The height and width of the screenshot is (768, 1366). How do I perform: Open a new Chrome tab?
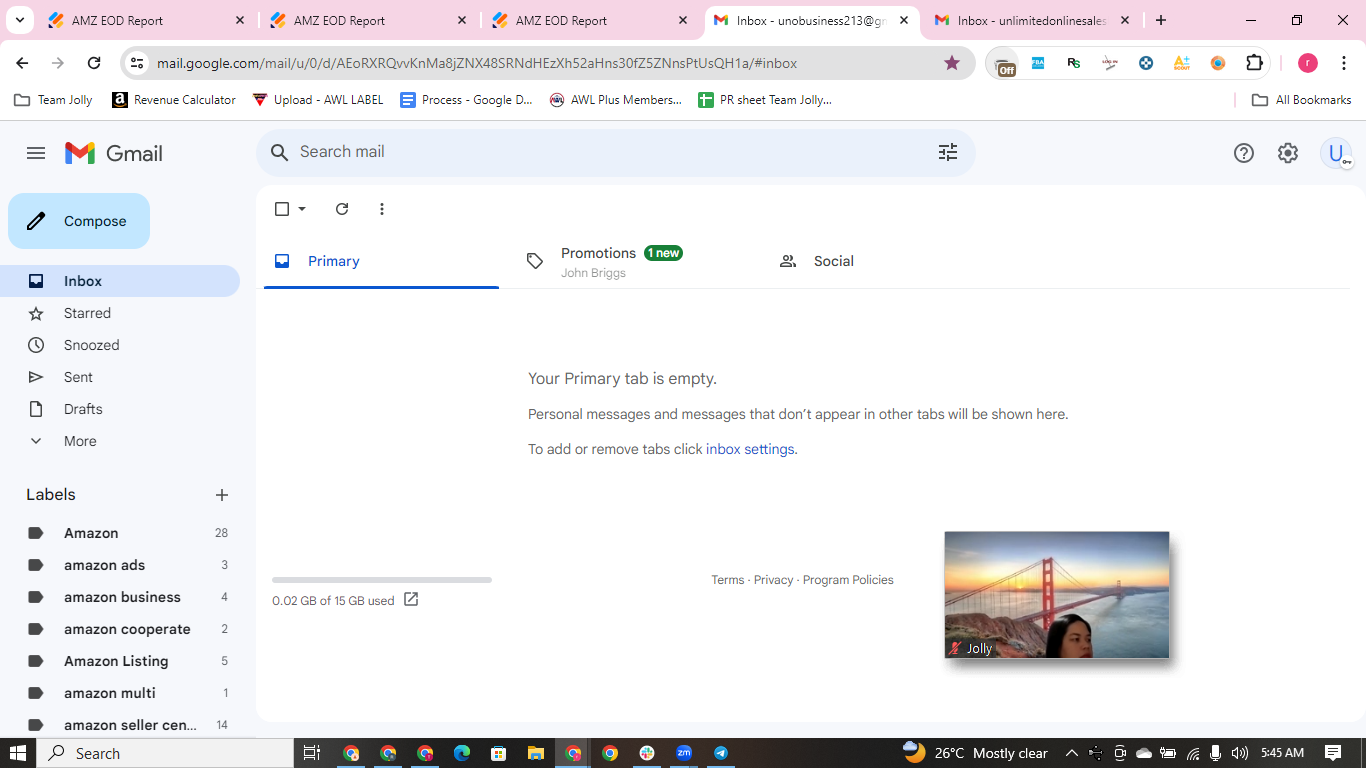point(1160,20)
